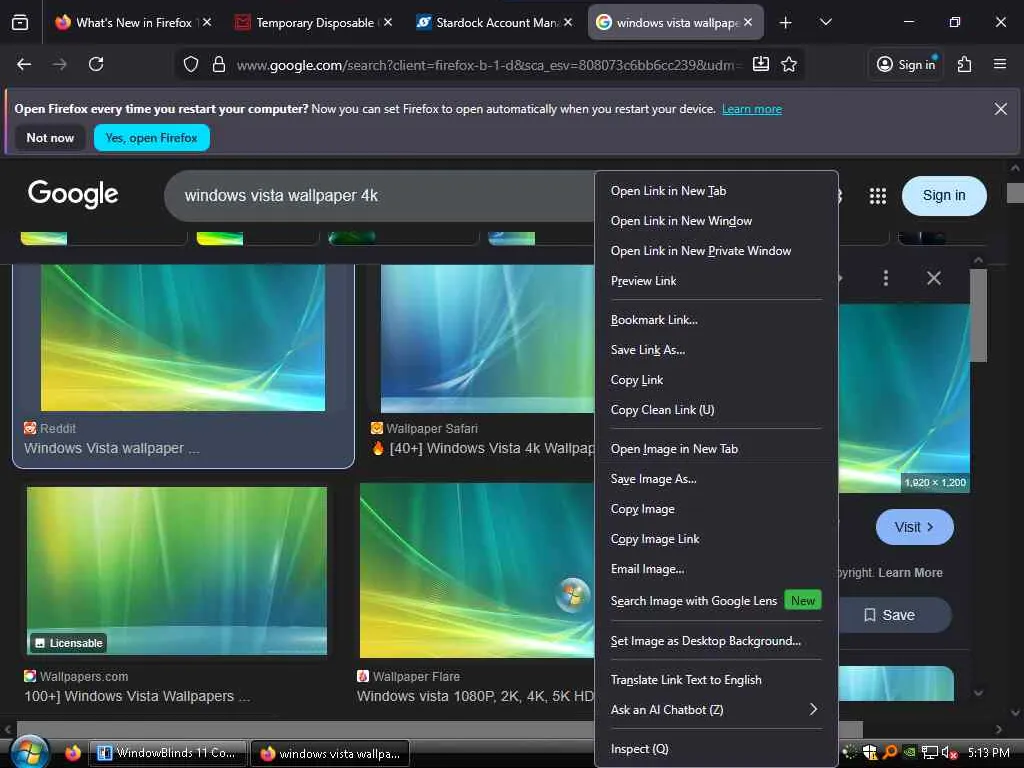This screenshot has width=1024, height=768.
Task: Open the Extensions puzzle icon
Action: point(965,64)
